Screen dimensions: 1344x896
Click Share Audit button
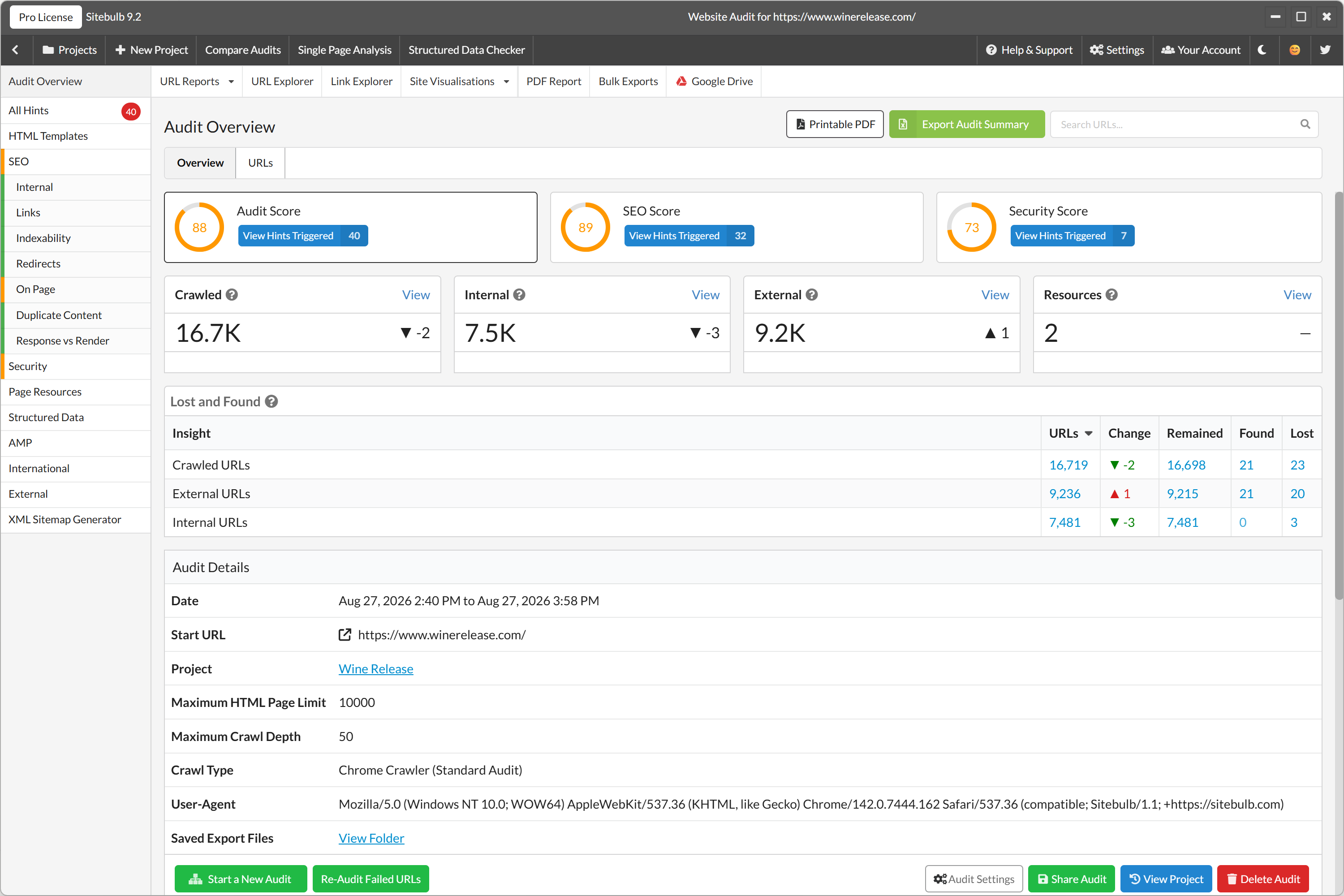[x=1072, y=879]
